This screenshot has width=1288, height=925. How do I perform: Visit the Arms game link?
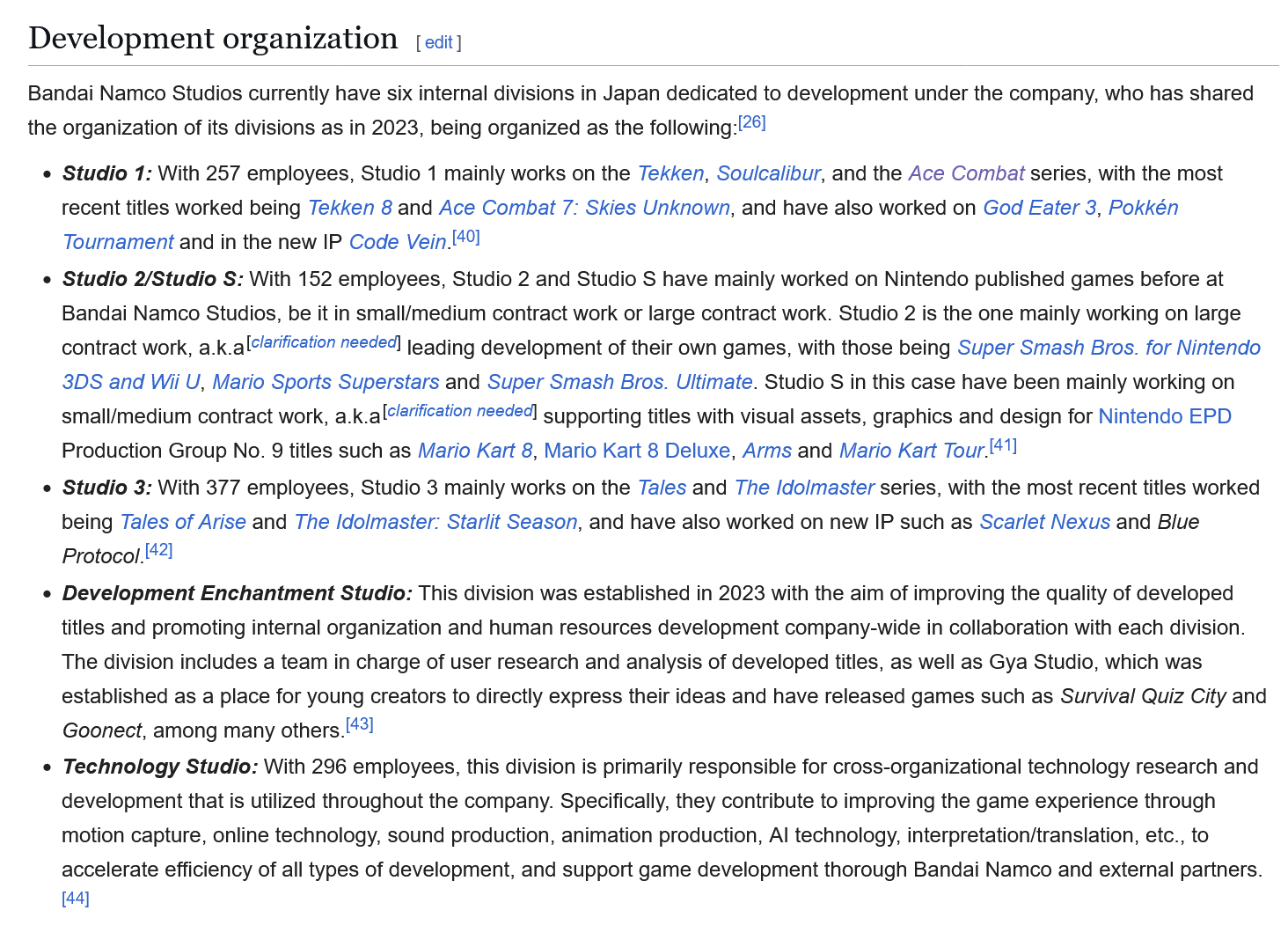[767, 451]
